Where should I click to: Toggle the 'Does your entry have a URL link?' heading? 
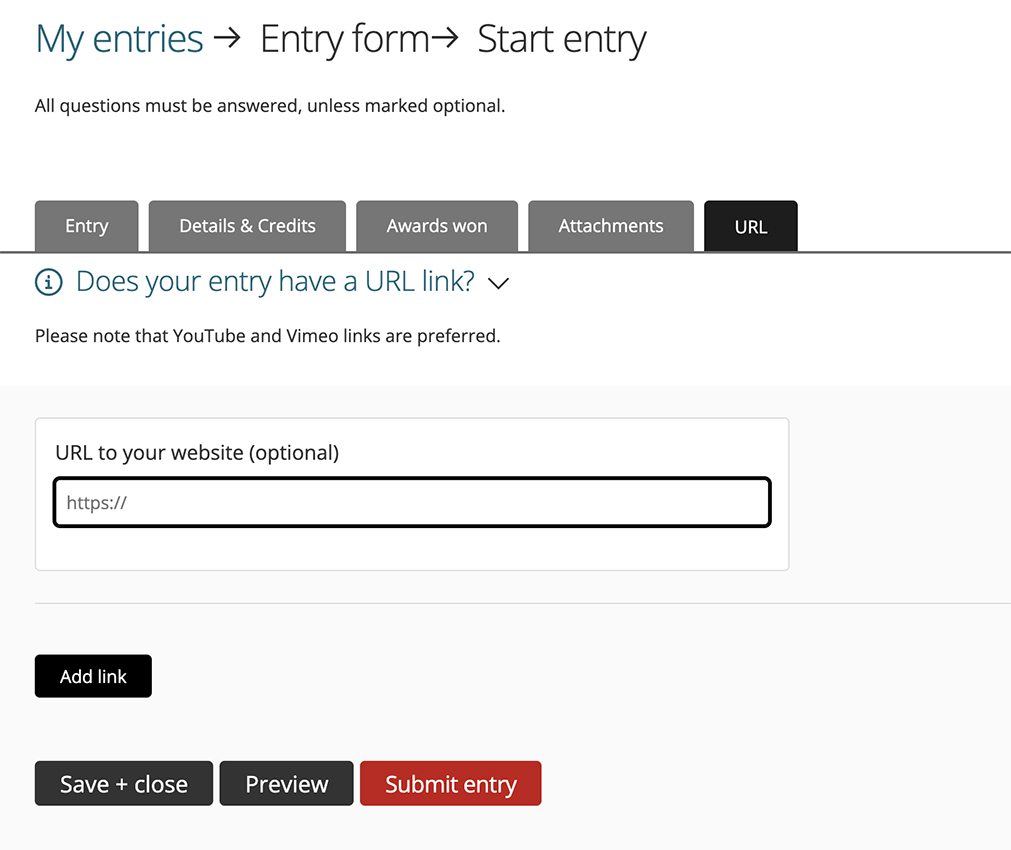tap(275, 282)
